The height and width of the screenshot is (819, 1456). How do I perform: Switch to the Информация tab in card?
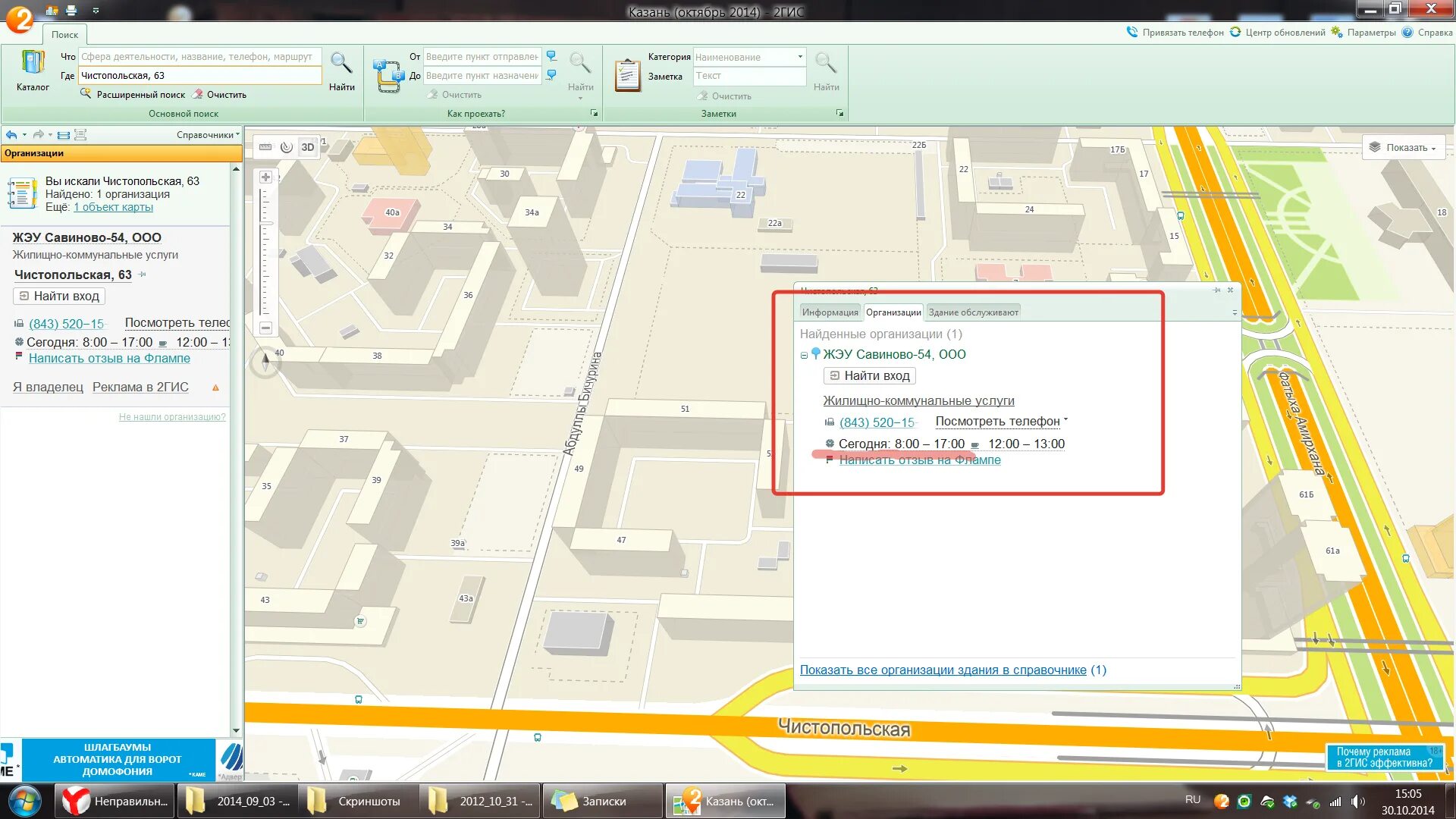(830, 312)
